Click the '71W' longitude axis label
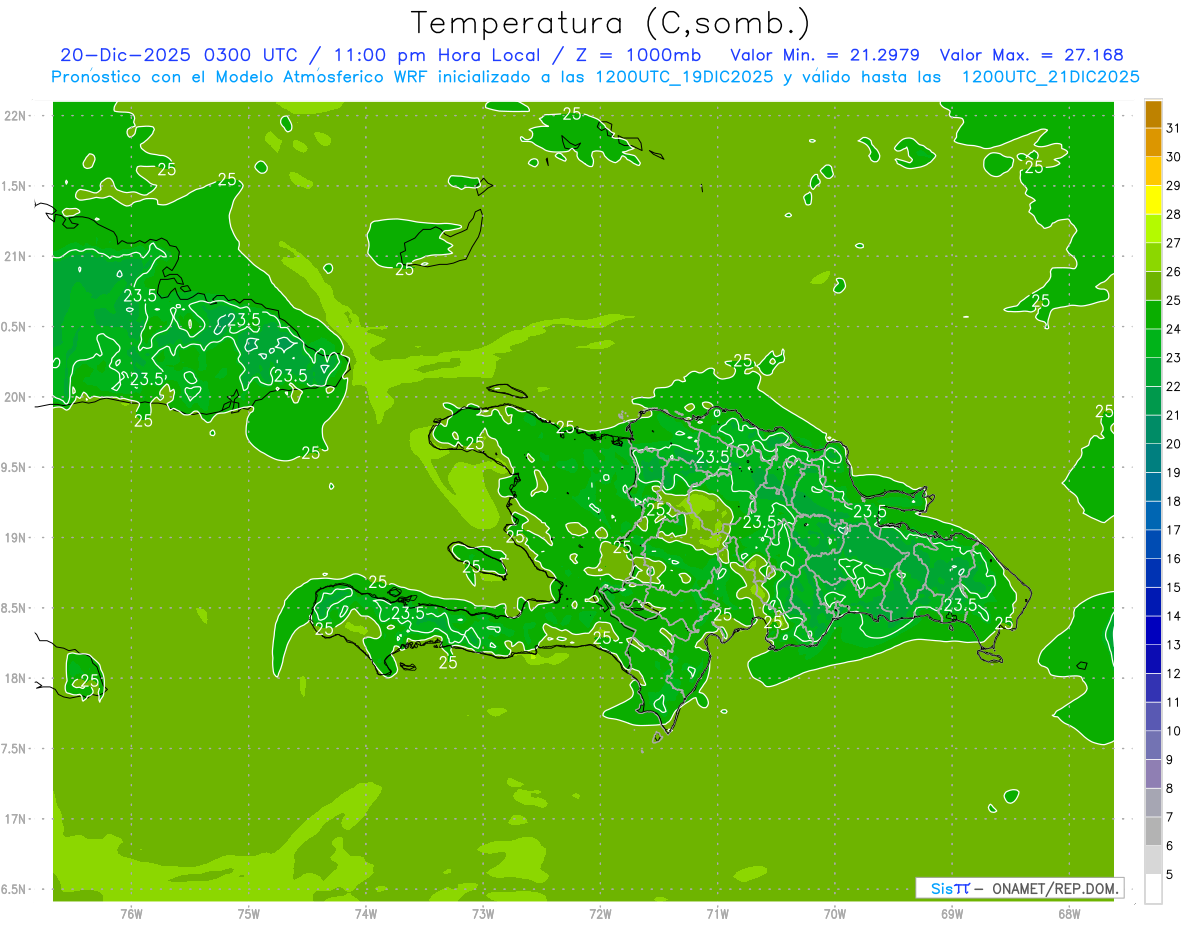Screen dimensions: 1200x927 point(717,914)
